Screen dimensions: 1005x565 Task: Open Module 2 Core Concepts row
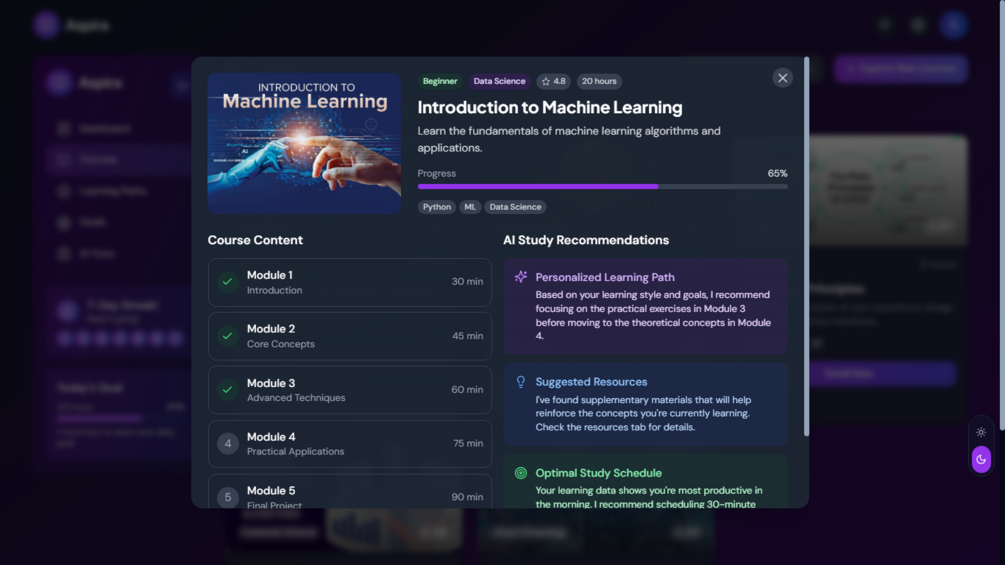point(350,336)
